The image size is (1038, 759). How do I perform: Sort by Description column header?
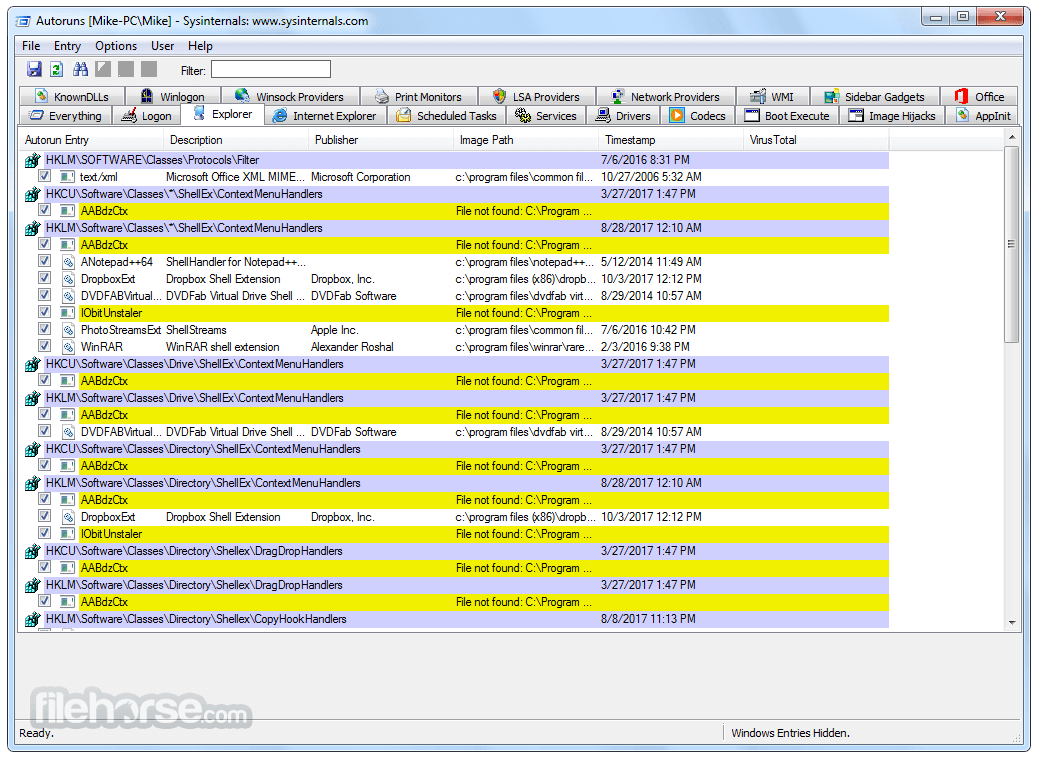[x=236, y=140]
